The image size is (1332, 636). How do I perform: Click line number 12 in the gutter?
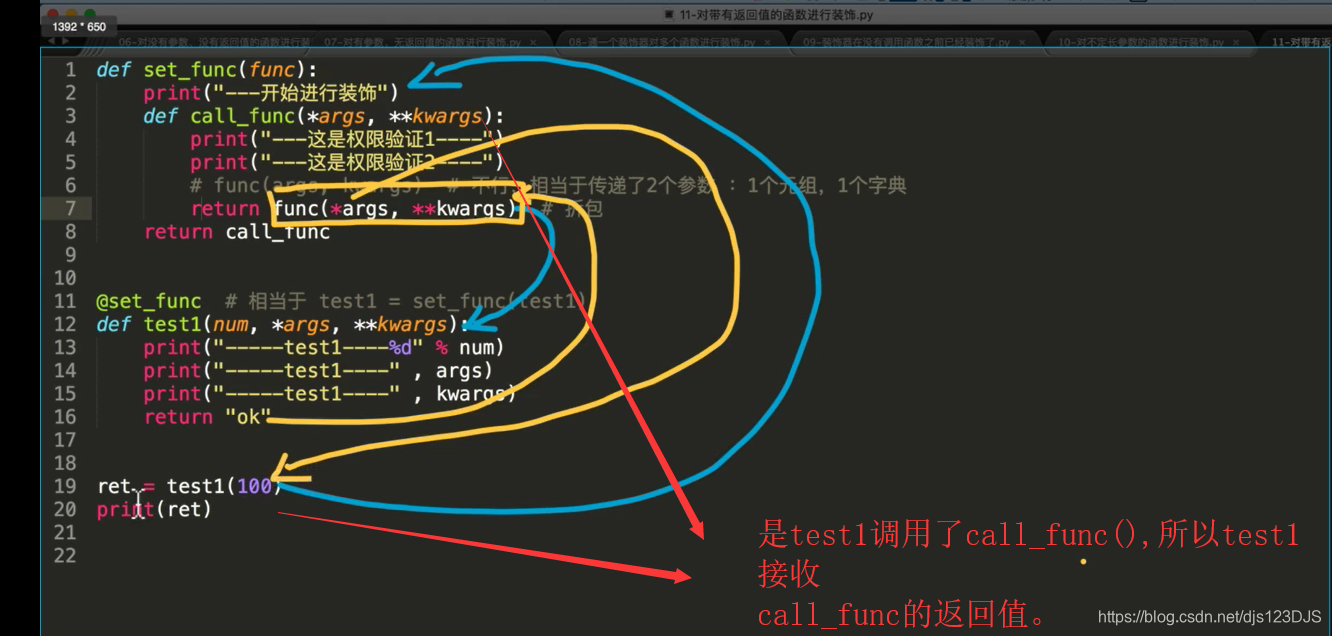point(65,324)
